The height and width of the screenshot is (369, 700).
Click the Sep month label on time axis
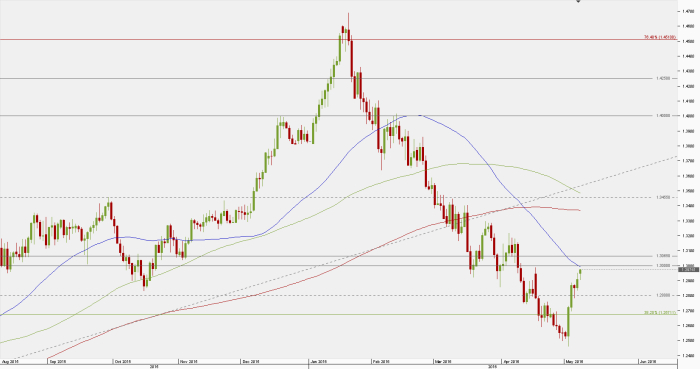[58, 362]
